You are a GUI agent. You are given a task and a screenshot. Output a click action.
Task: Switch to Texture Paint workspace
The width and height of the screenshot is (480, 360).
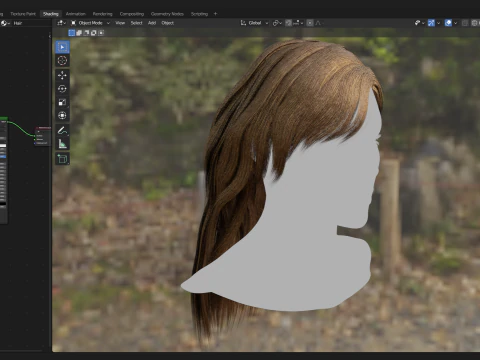[23, 14]
